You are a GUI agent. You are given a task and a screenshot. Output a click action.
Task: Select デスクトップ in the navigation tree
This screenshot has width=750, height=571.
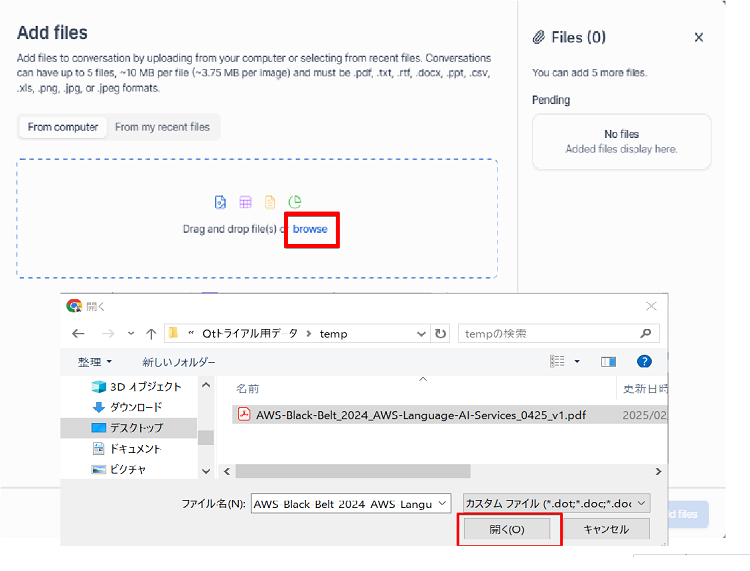(128, 428)
